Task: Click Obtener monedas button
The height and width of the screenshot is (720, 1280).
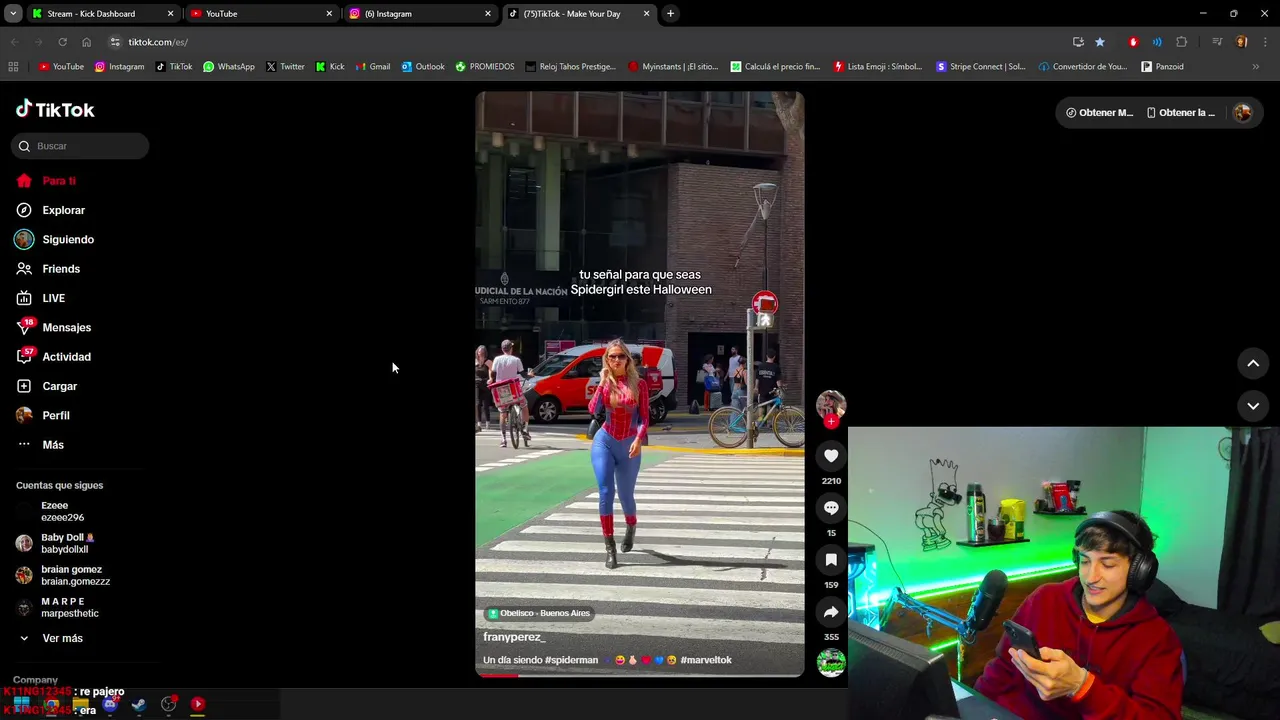Action: point(1099,113)
